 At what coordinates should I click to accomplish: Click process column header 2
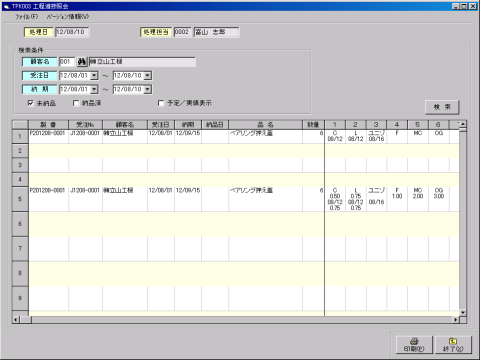pyautogui.click(x=356, y=125)
